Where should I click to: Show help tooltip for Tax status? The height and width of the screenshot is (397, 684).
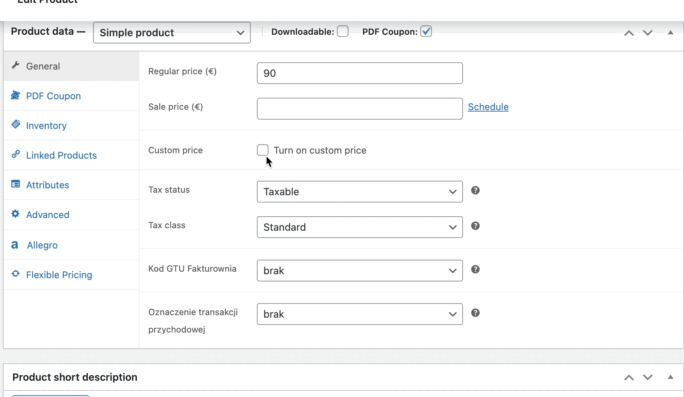tap(475, 191)
